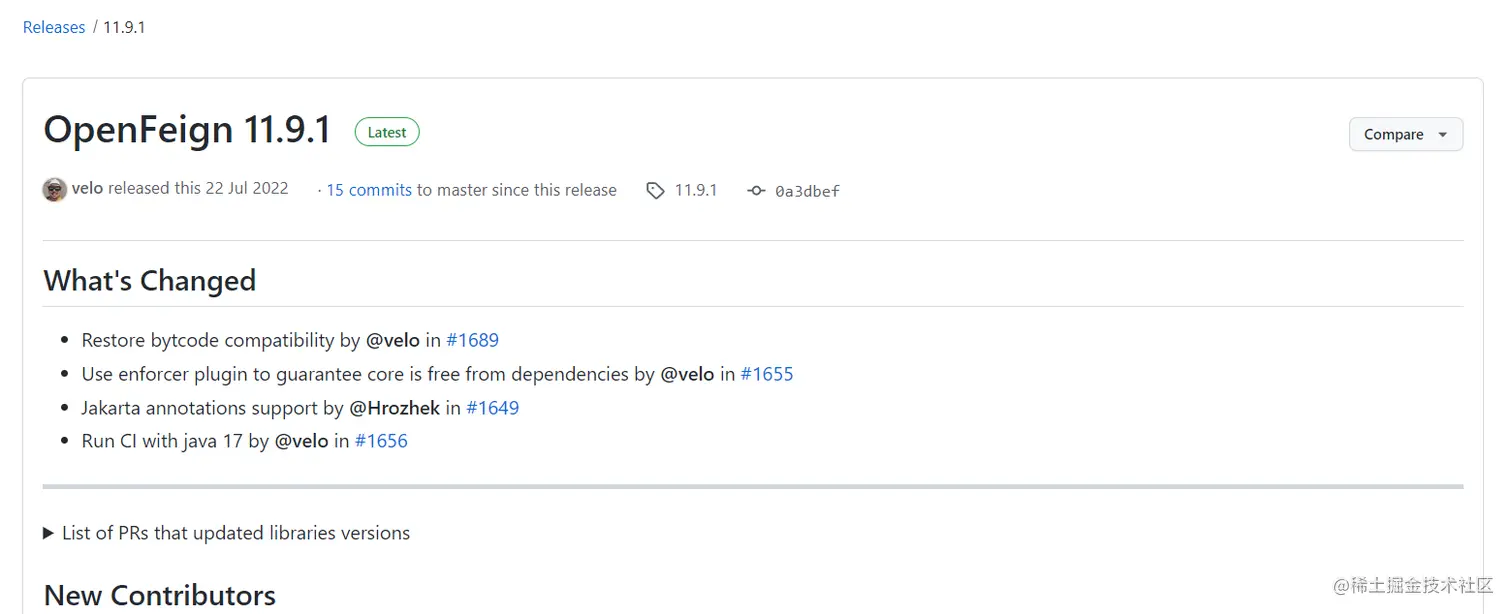The image size is (1512, 614).
Task: Open the Compare dropdown
Action: [x=1405, y=134]
